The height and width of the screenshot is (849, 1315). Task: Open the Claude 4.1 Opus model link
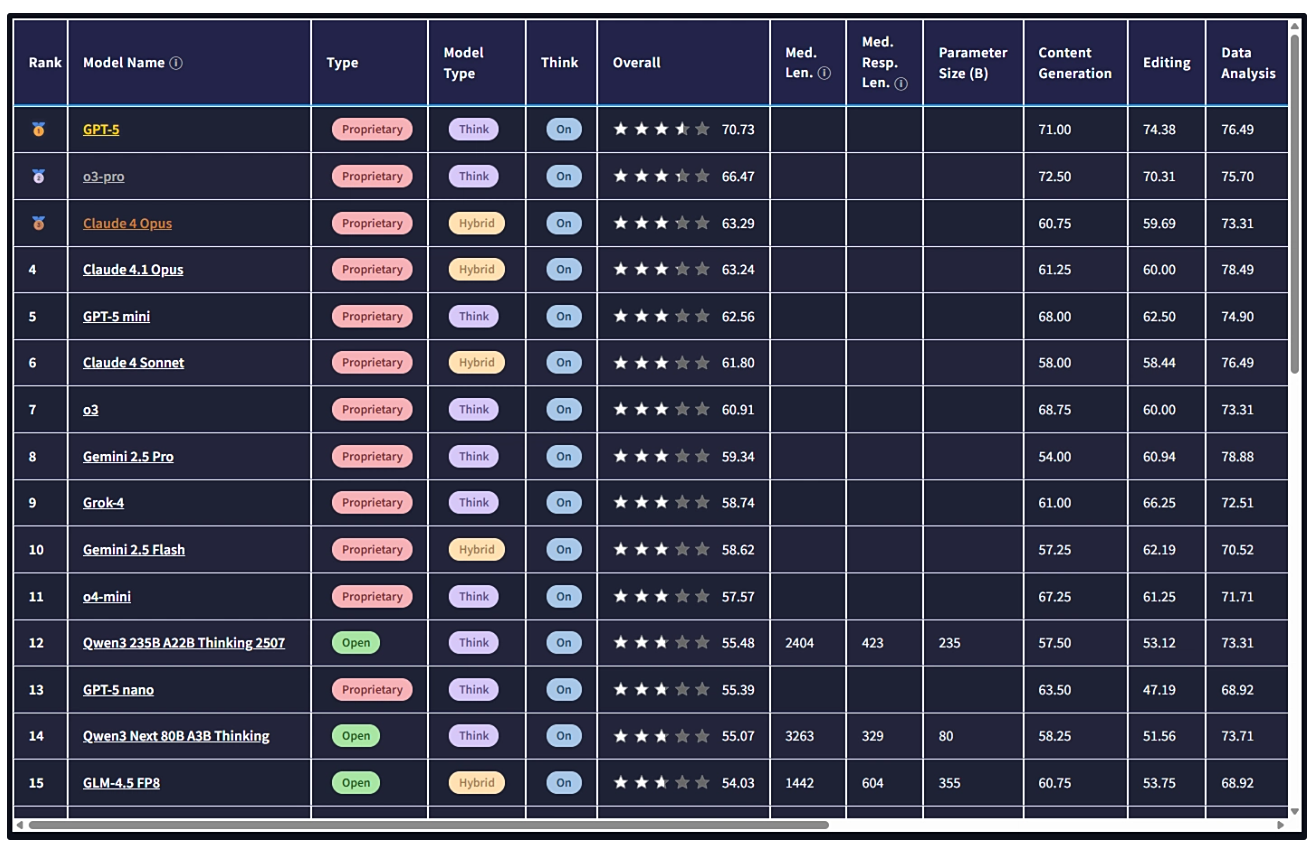(x=133, y=270)
